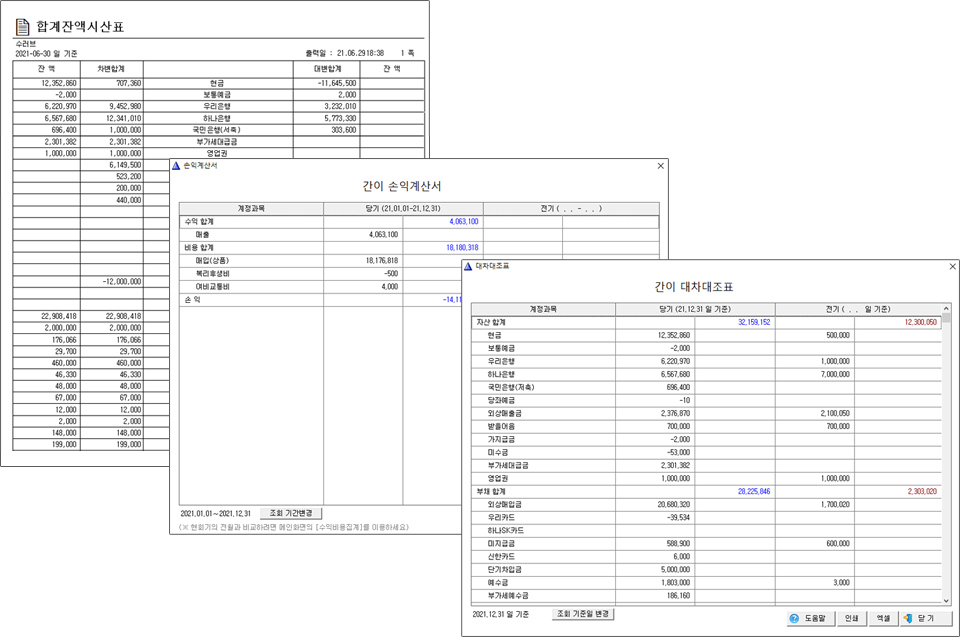Select 여비교통비 row in 손익계산서
Viewport: 960px width, 637px height.
pyautogui.click(x=321, y=287)
